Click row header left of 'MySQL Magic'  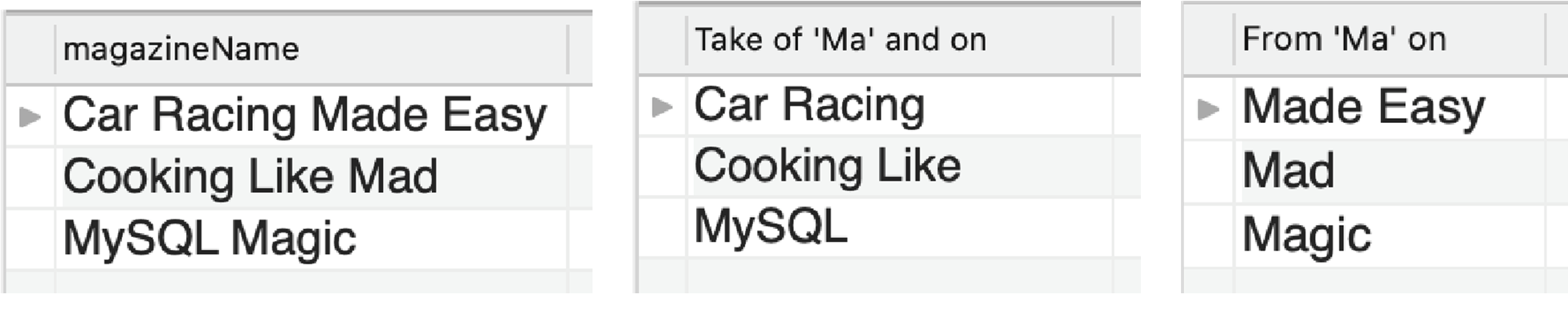(30, 239)
